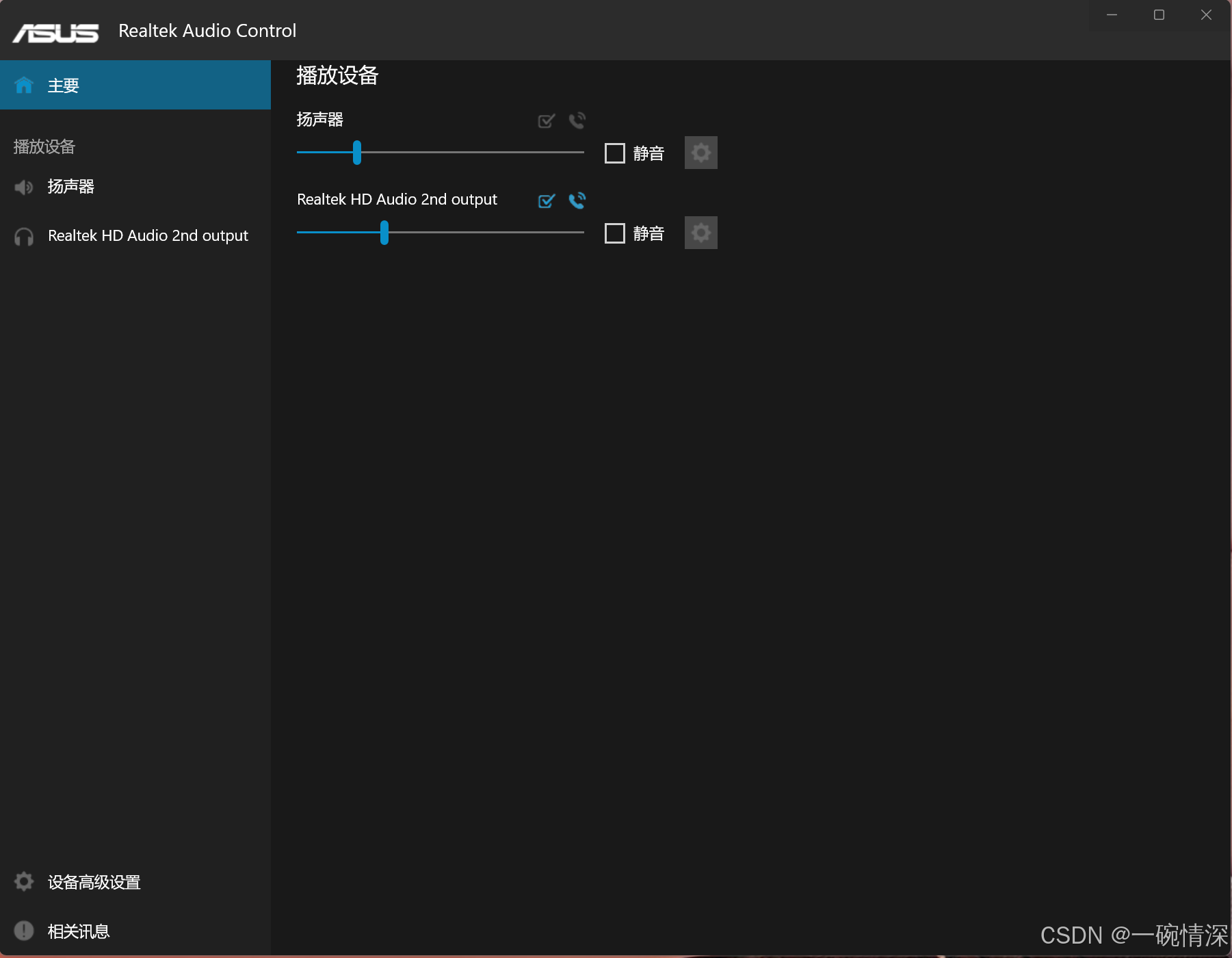Screen dimensions: 1232x958
Task: Select 扬声器 in the sidebar device list
Action: 135,186
